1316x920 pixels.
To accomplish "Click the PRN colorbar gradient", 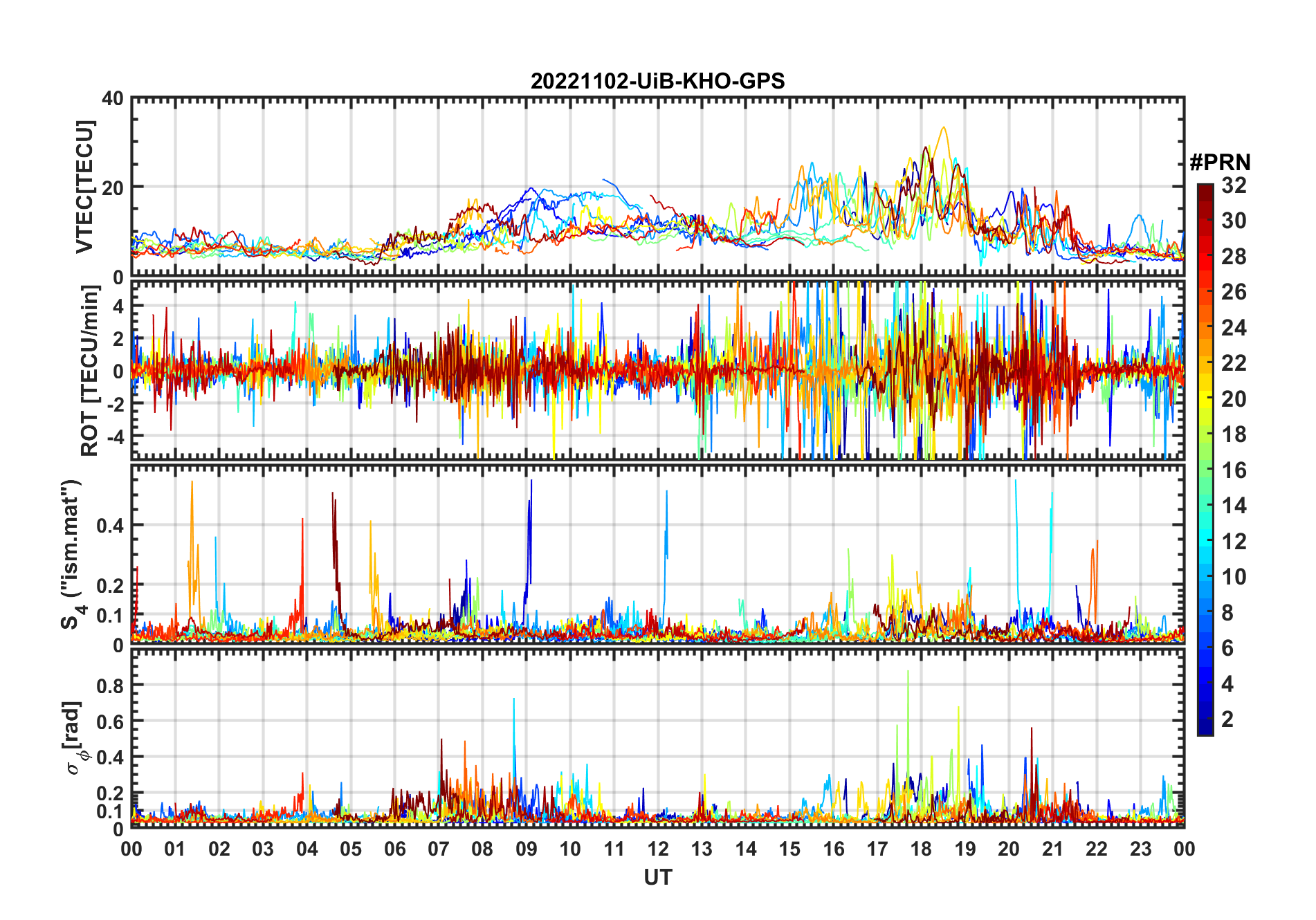I will click(1205, 459).
